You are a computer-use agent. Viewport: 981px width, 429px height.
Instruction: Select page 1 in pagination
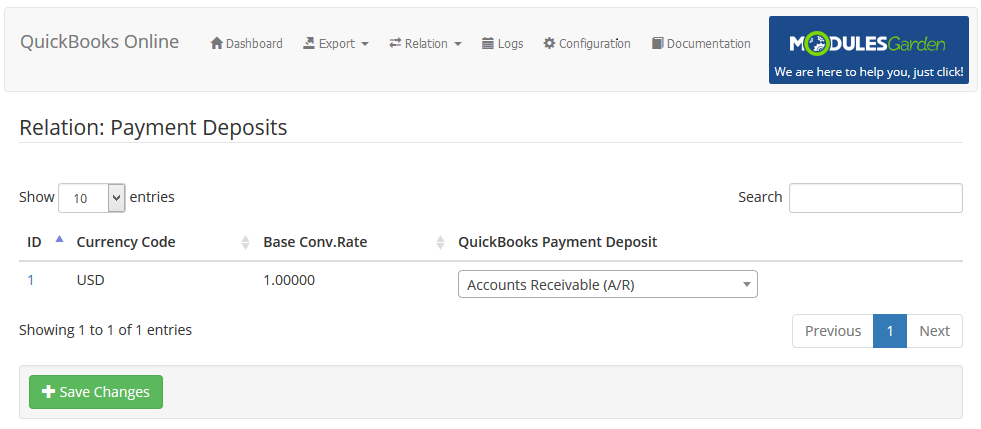click(x=890, y=331)
